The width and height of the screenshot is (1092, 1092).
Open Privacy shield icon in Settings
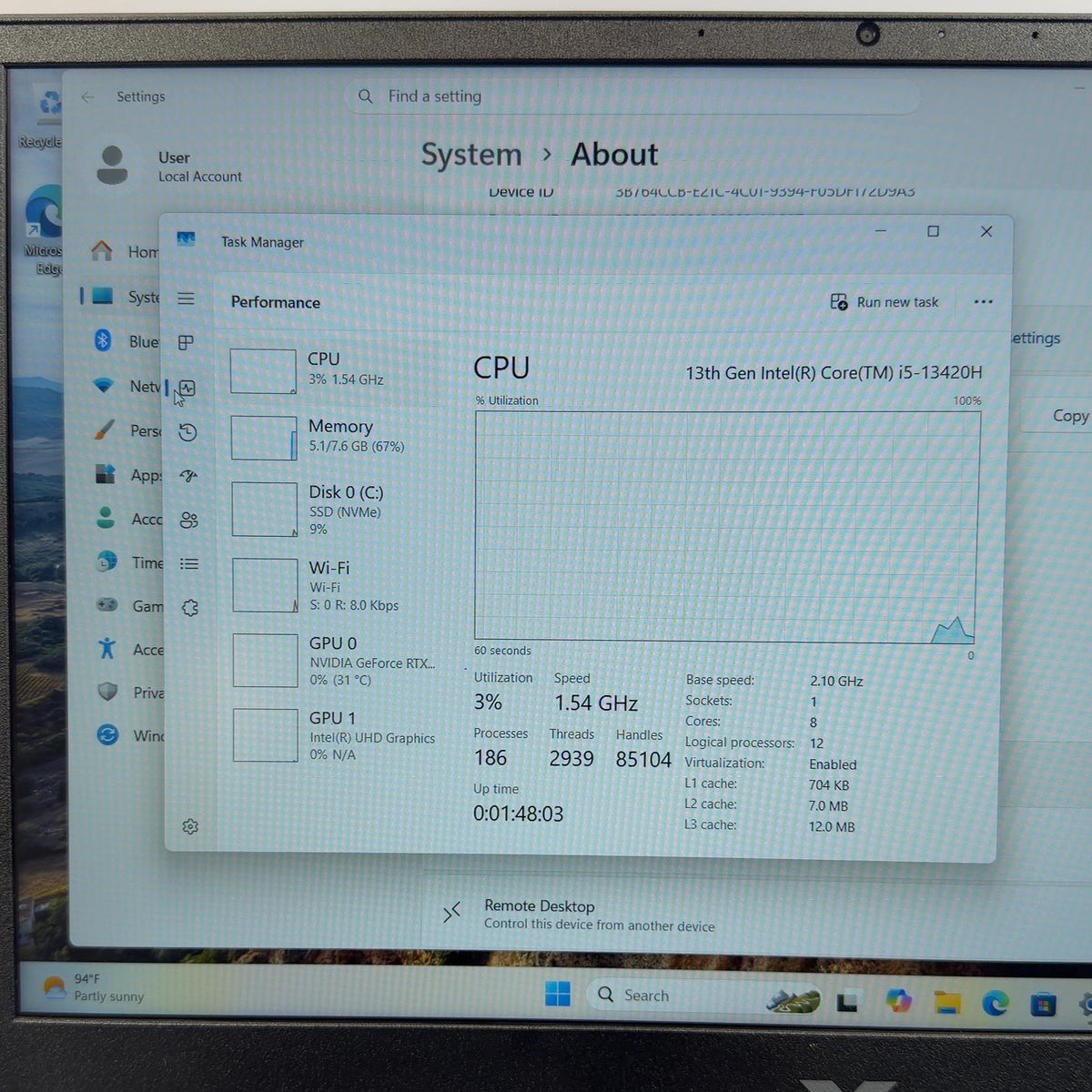[x=107, y=692]
